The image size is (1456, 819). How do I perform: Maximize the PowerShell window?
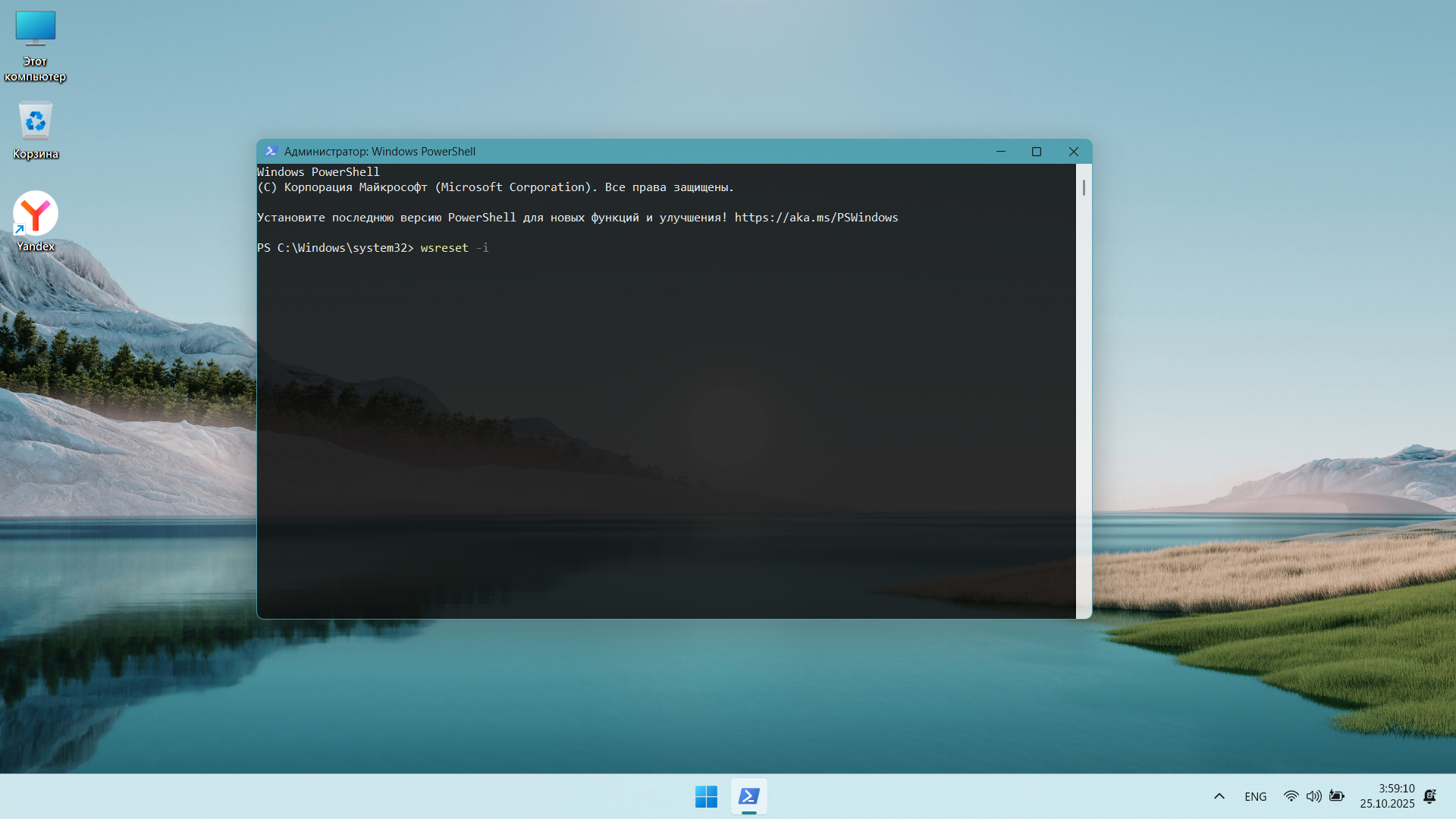point(1037,152)
